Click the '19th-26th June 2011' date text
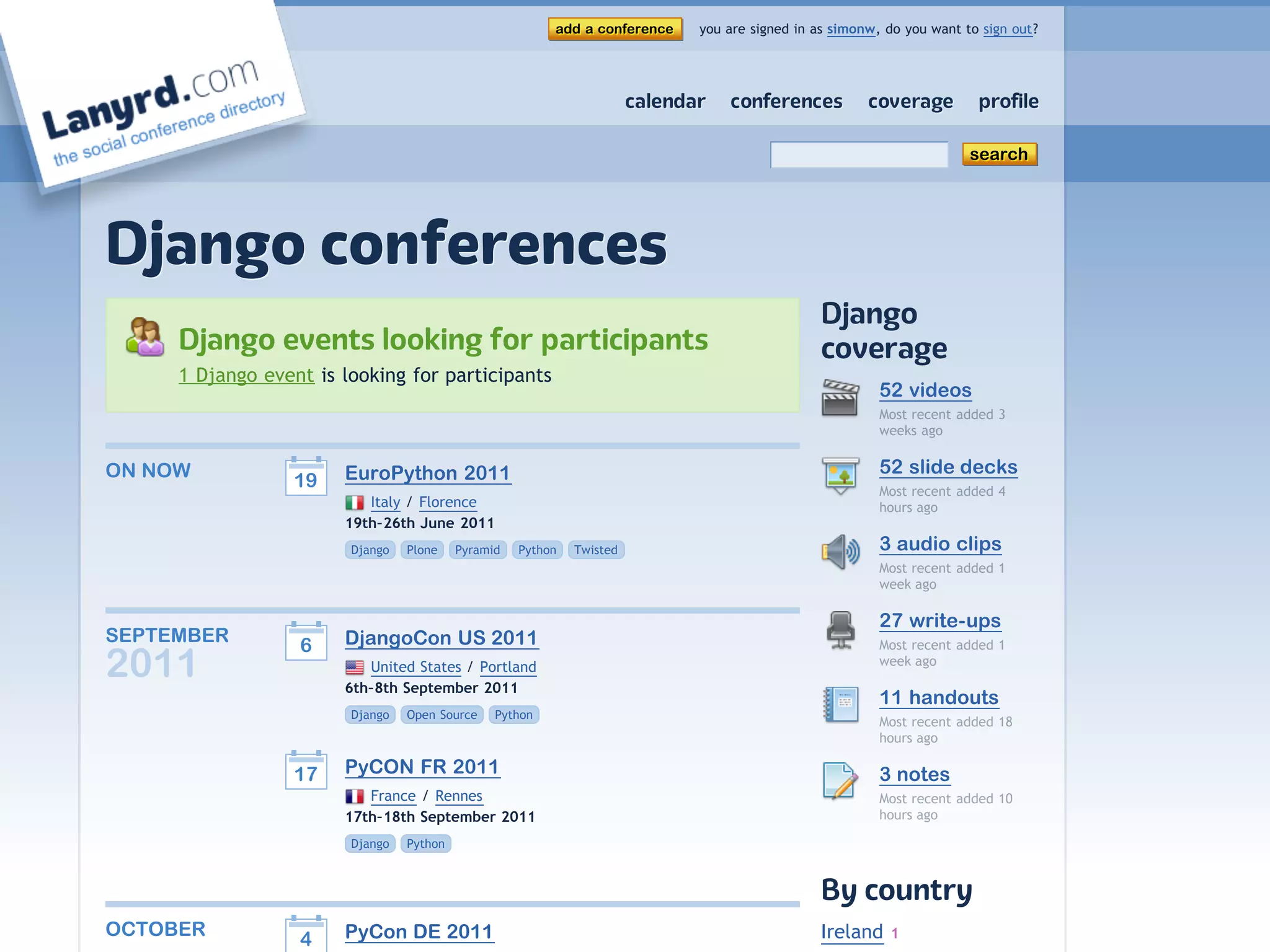1270x952 pixels. [x=420, y=523]
